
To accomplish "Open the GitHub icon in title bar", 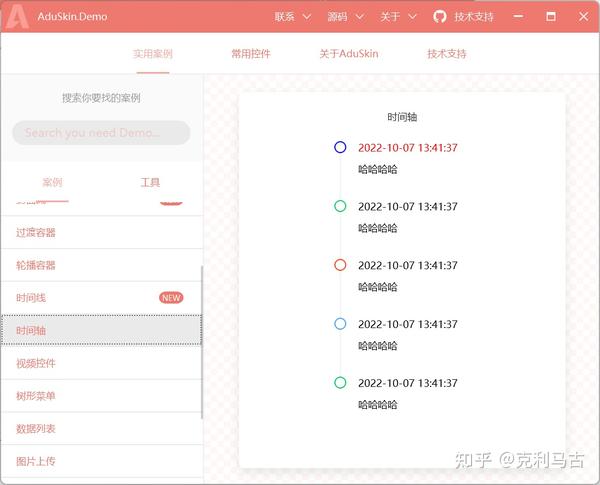I will [x=439, y=16].
